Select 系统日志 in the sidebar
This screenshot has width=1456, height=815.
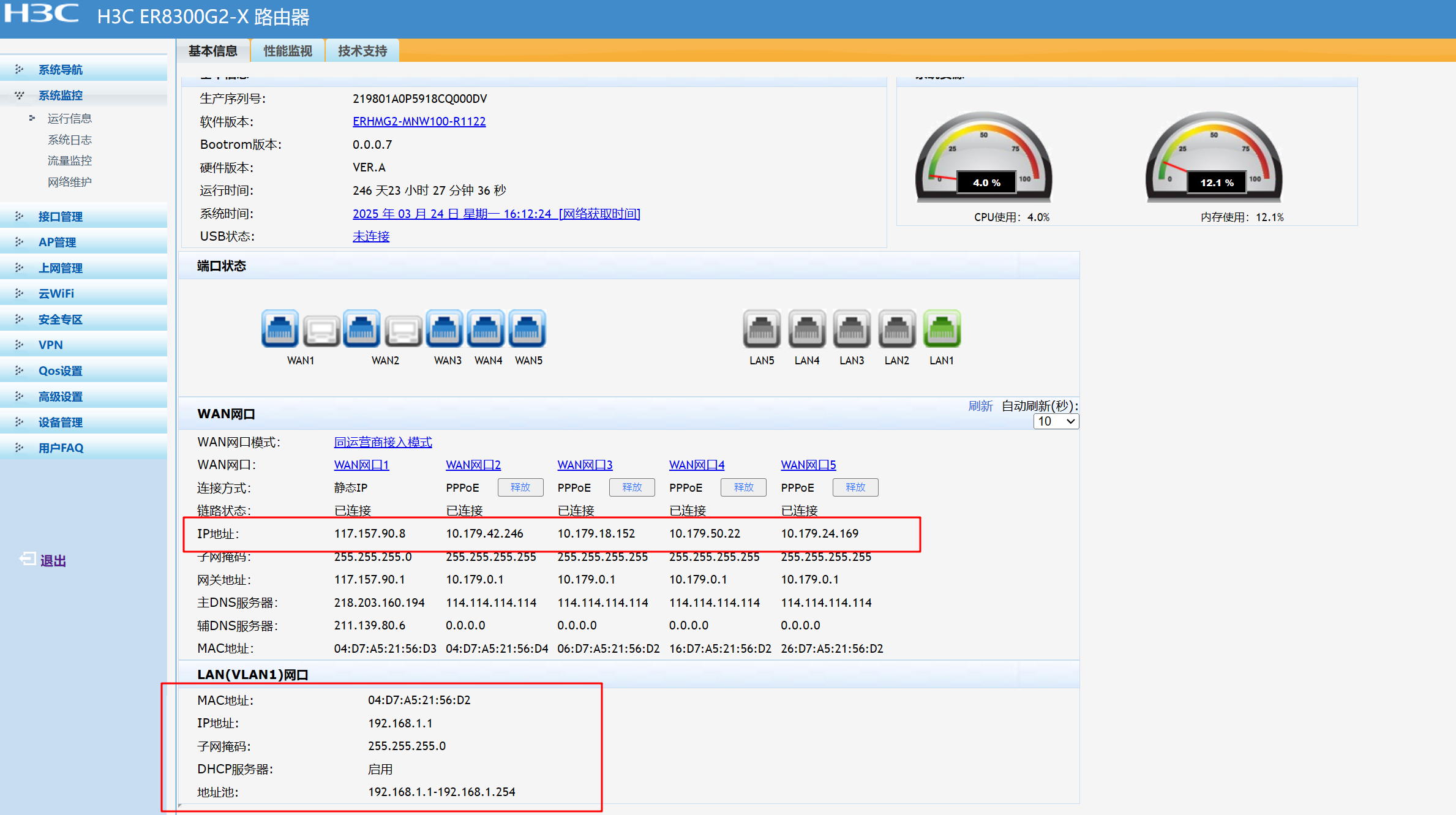pyautogui.click(x=69, y=140)
